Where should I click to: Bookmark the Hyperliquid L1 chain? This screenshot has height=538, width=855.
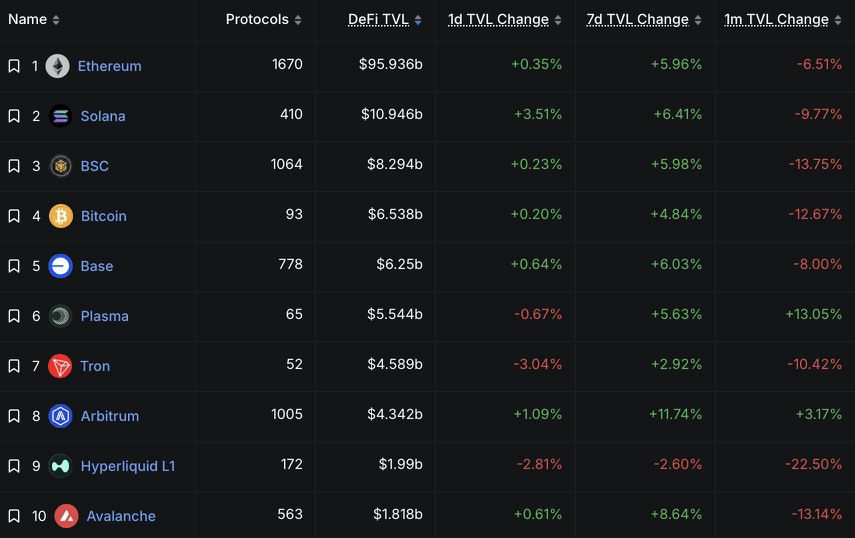point(14,466)
